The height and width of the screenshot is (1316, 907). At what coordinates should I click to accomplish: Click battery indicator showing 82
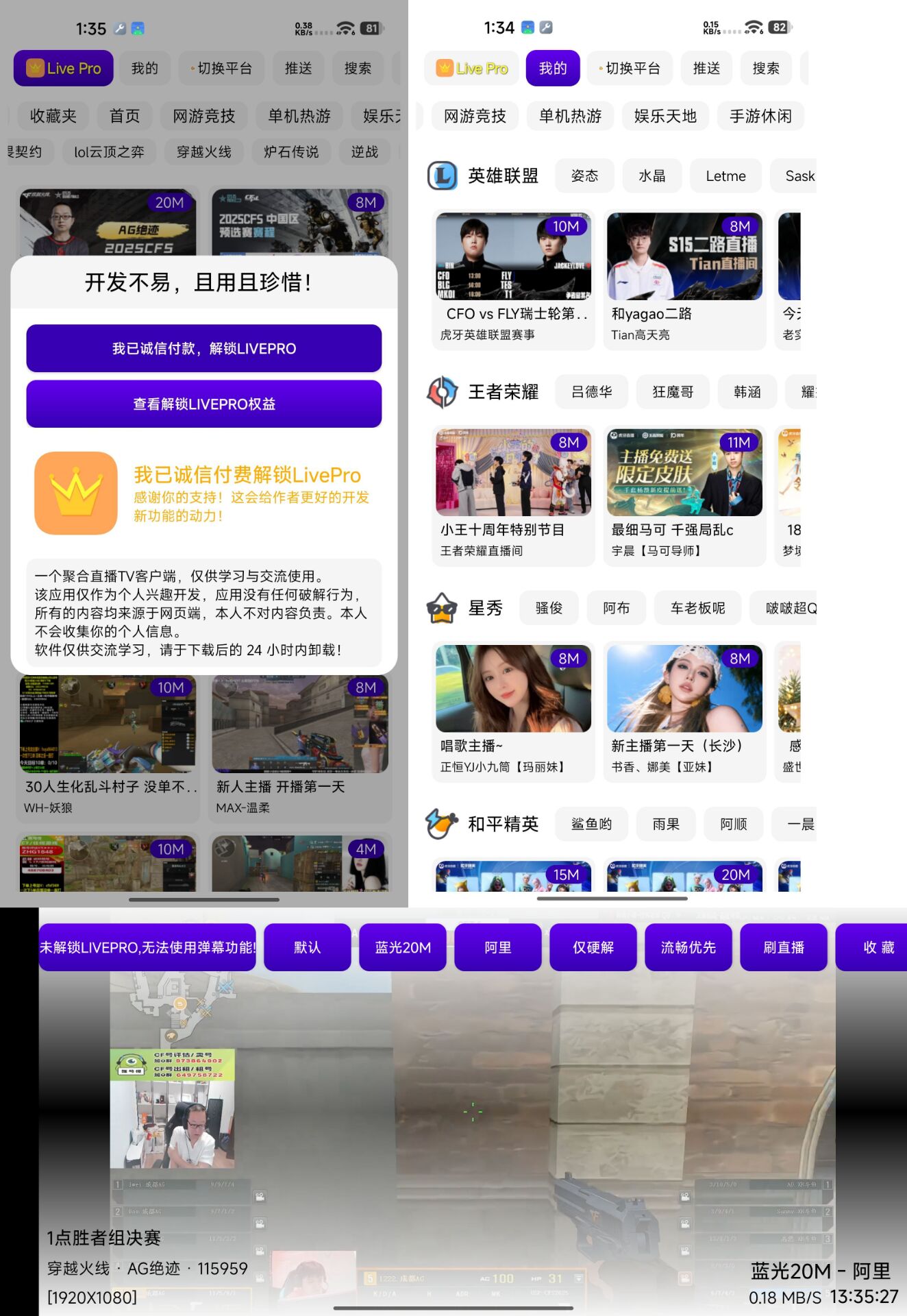(779, 27)
